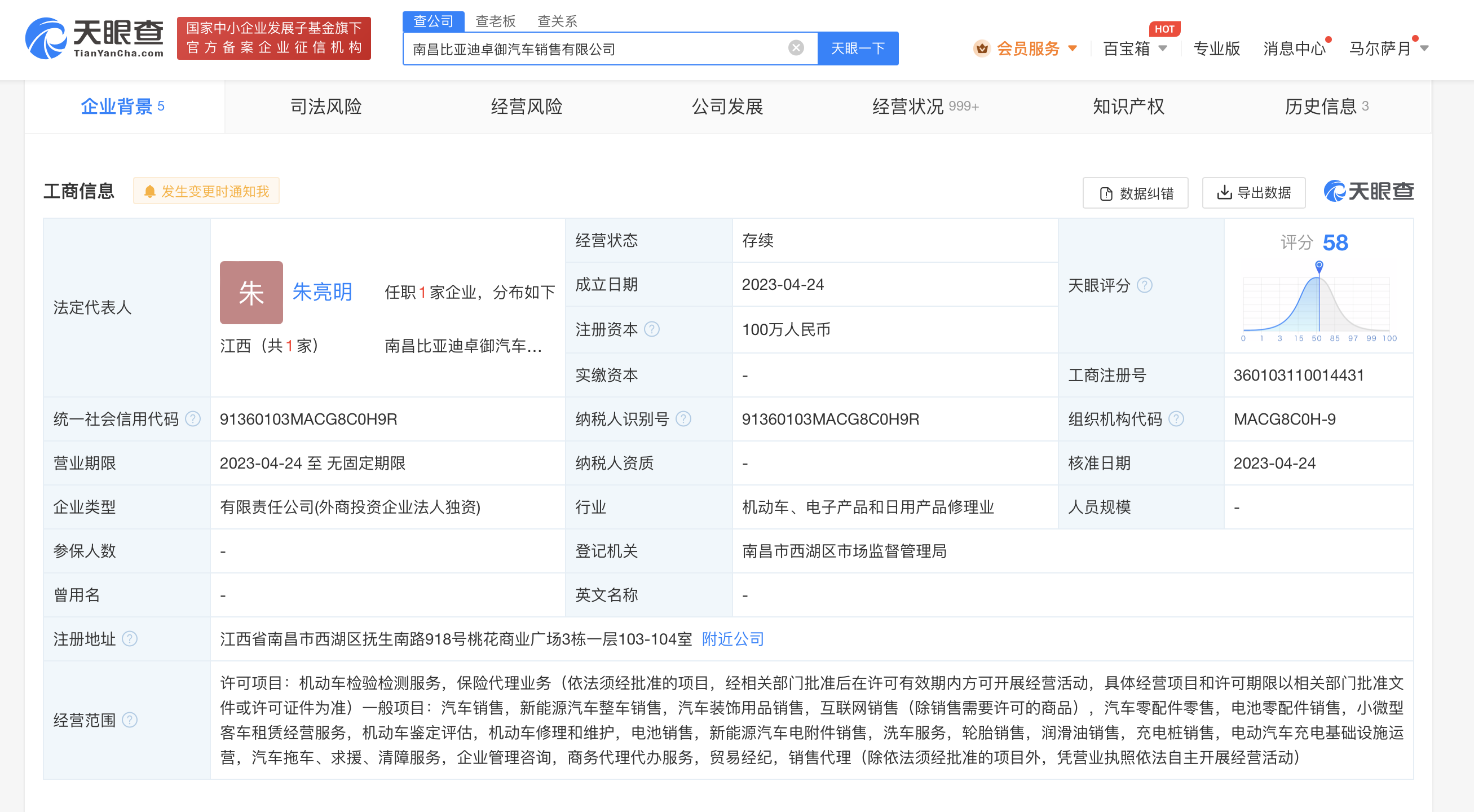Click the 发生变更时通知我 bell button
This screenshot has width=1474, height=812.
(x=206, y=191)
